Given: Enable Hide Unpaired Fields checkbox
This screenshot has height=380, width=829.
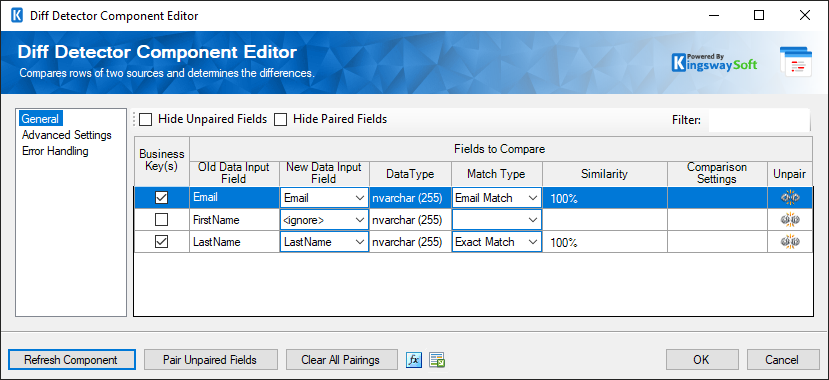Looking at the screenshot, I should (x=146, y=119).
